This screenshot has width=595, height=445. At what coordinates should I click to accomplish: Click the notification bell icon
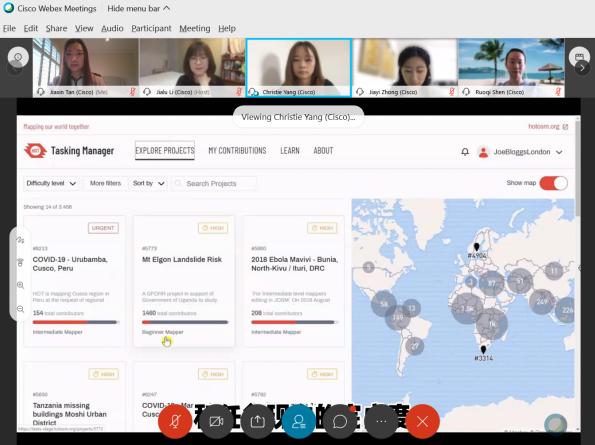pyautogui.click(x=465, y=152)
